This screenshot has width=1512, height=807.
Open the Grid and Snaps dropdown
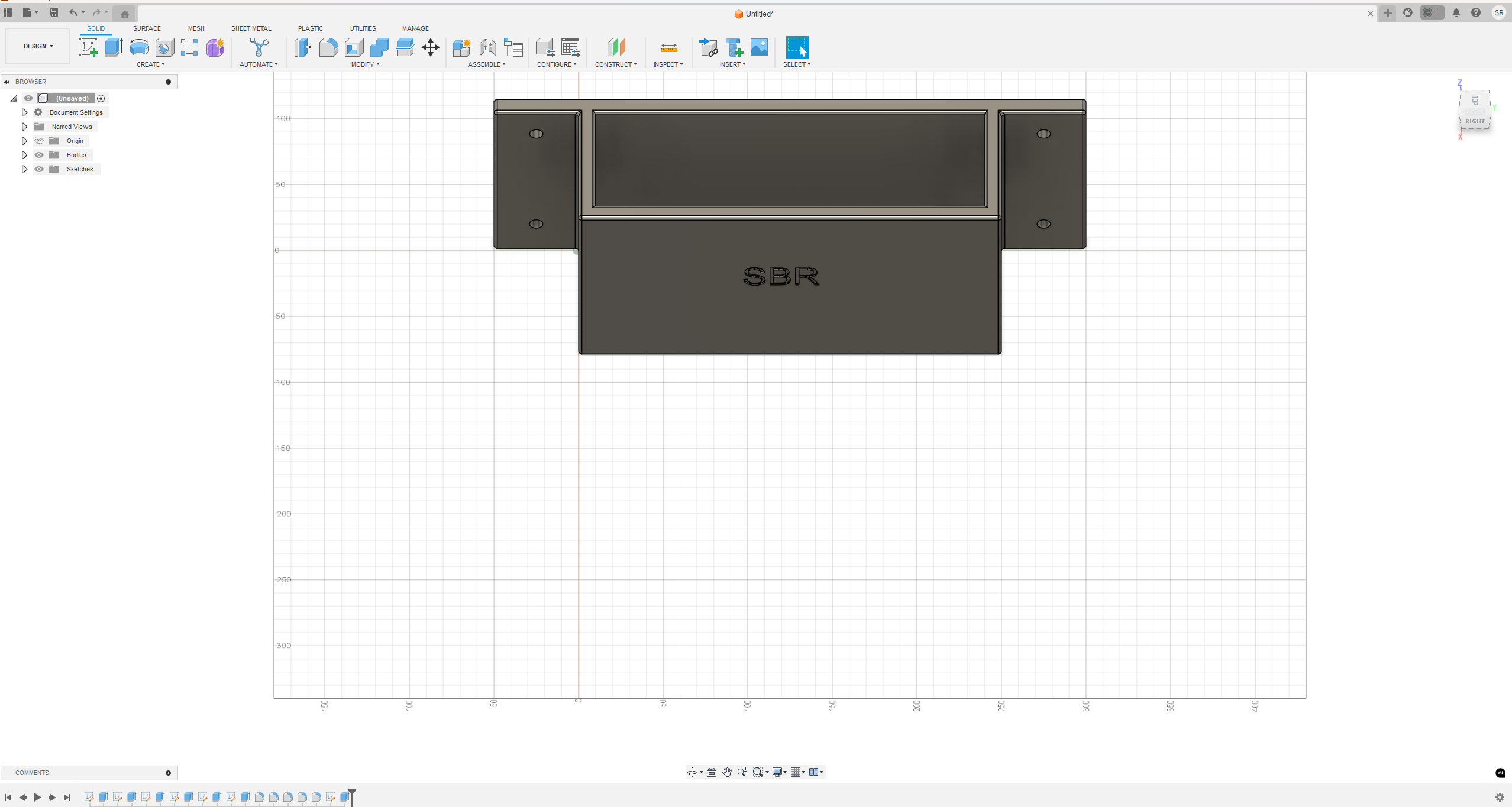pyautogui.click(x=798, y=772)
